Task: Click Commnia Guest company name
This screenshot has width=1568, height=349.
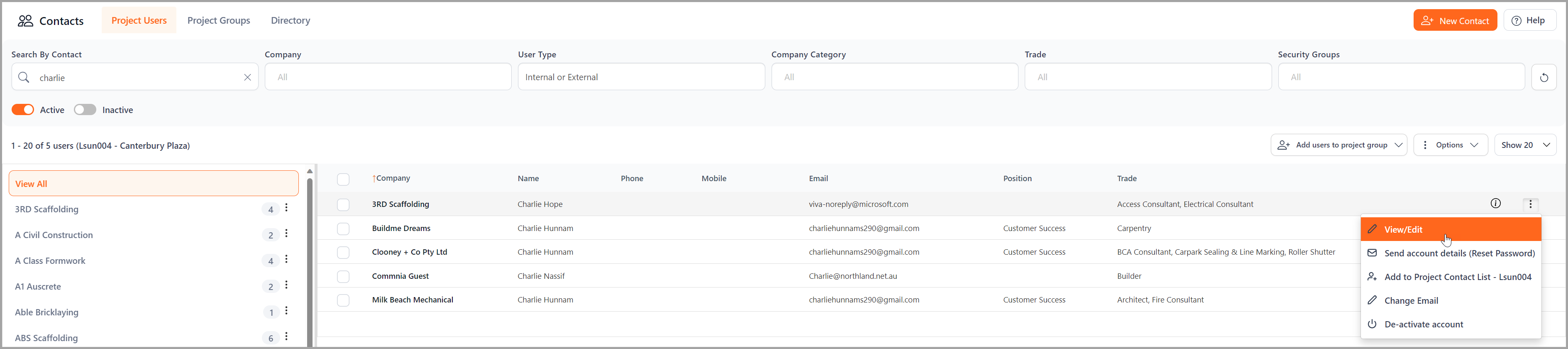Action: pos(401,276)
